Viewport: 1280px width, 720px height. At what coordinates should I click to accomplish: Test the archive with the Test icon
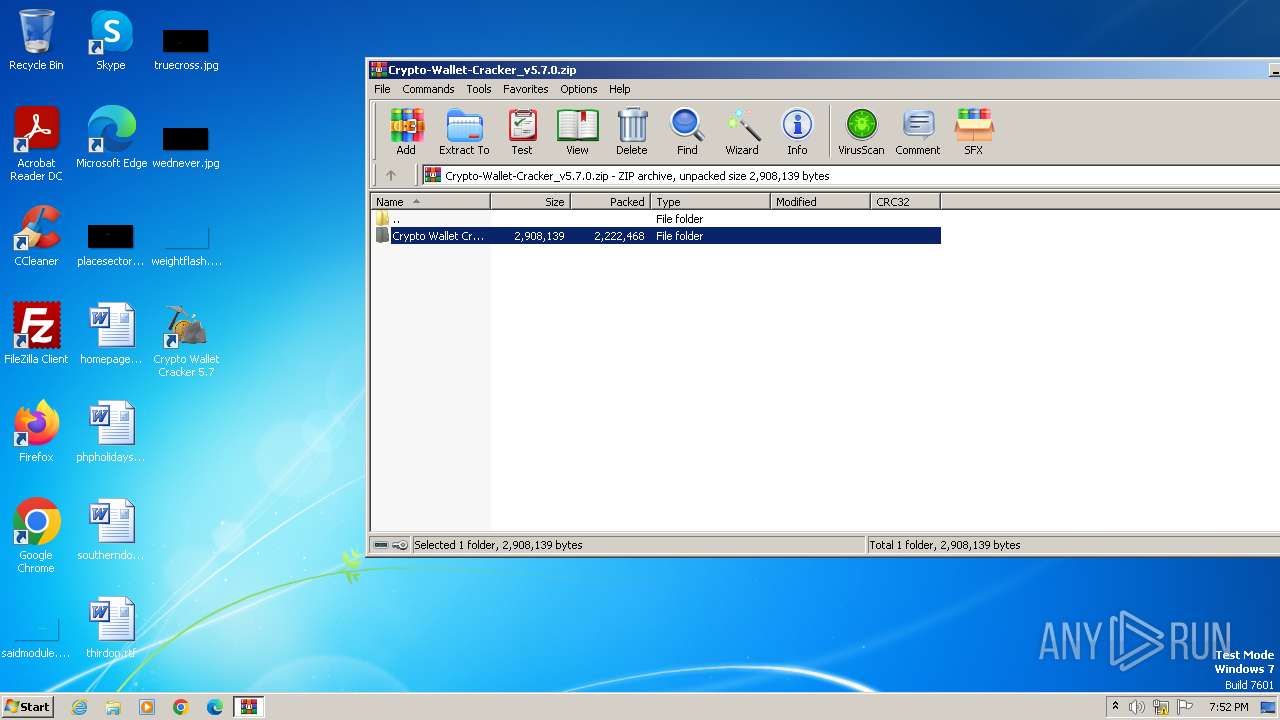click(522, 132)
